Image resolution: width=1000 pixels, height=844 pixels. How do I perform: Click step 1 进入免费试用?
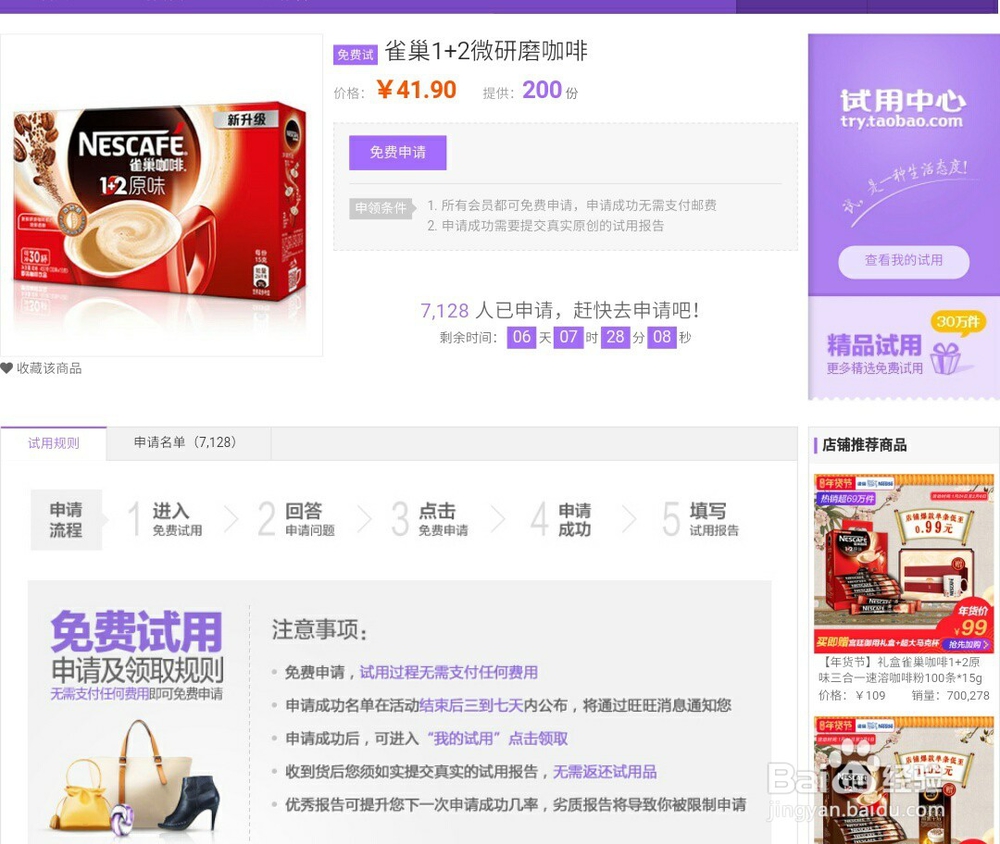(x=165, y=519)
